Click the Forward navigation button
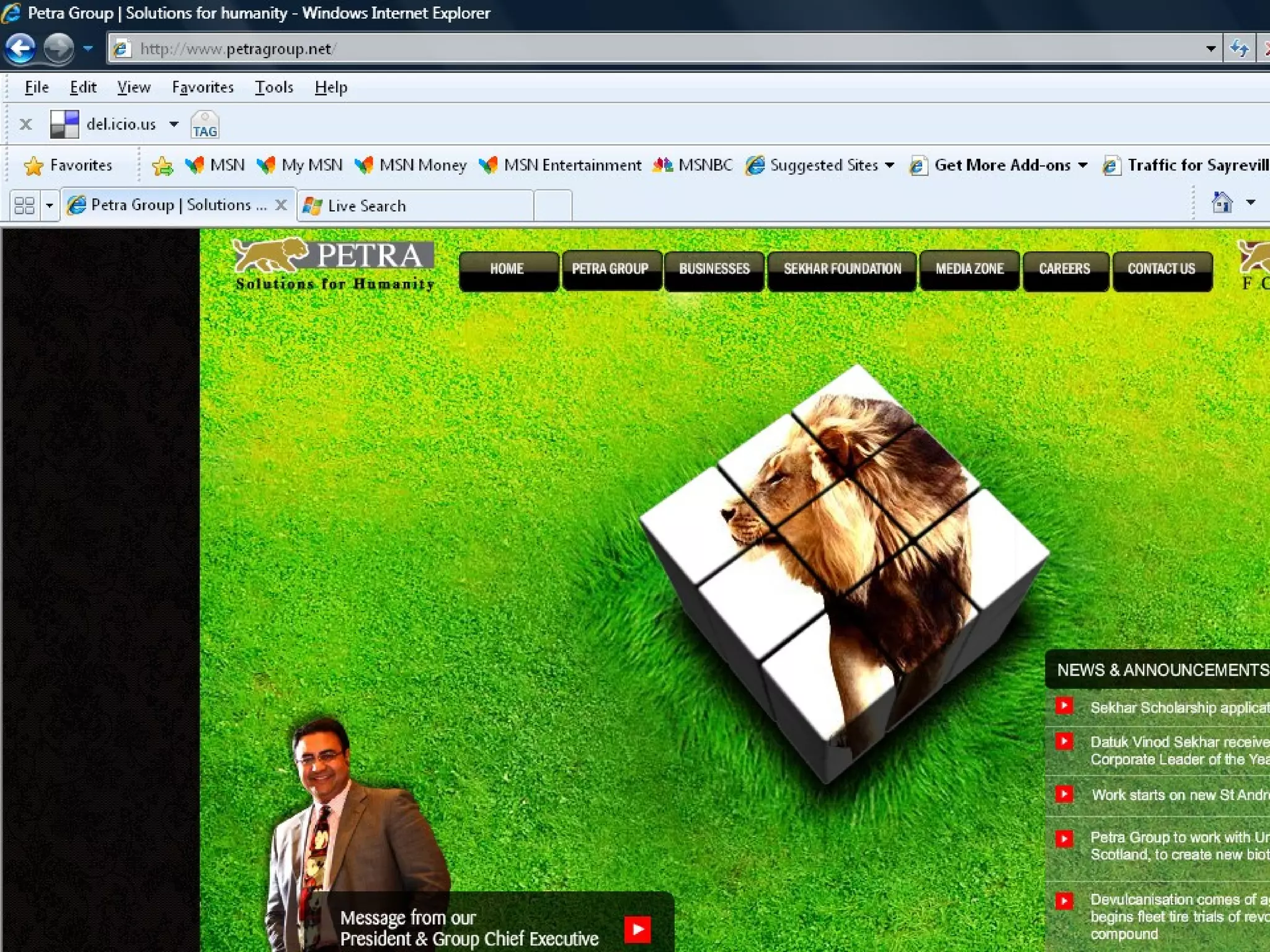Viewport: 1270px width, 952px height. tap(59, 48)
